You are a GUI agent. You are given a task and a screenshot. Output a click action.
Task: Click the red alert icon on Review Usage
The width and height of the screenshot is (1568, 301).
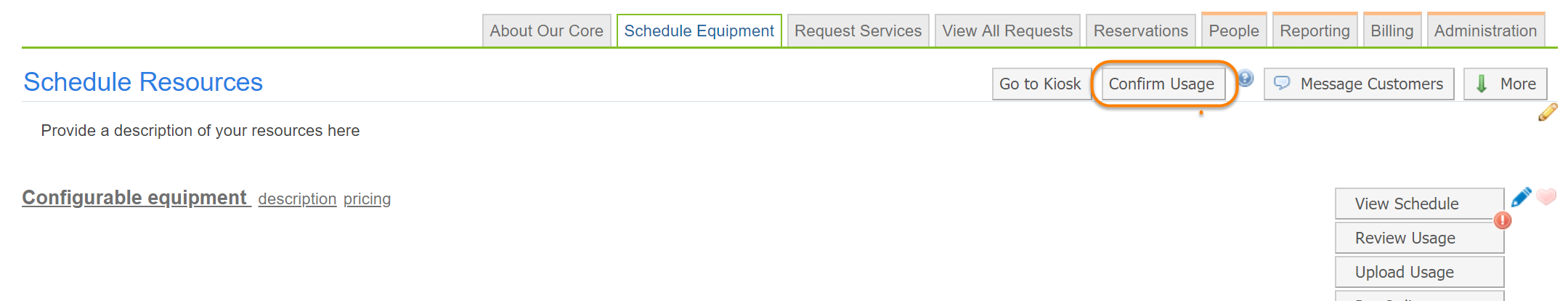1503,220
